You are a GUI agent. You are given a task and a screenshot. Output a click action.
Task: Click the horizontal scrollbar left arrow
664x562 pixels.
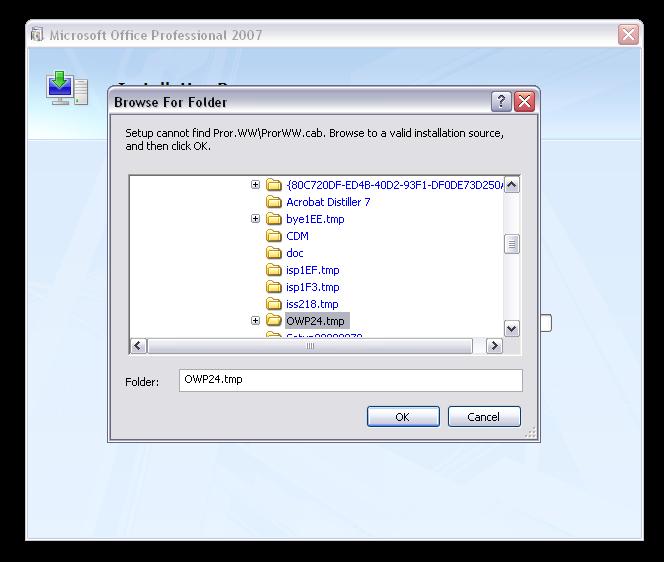point(138,346)
